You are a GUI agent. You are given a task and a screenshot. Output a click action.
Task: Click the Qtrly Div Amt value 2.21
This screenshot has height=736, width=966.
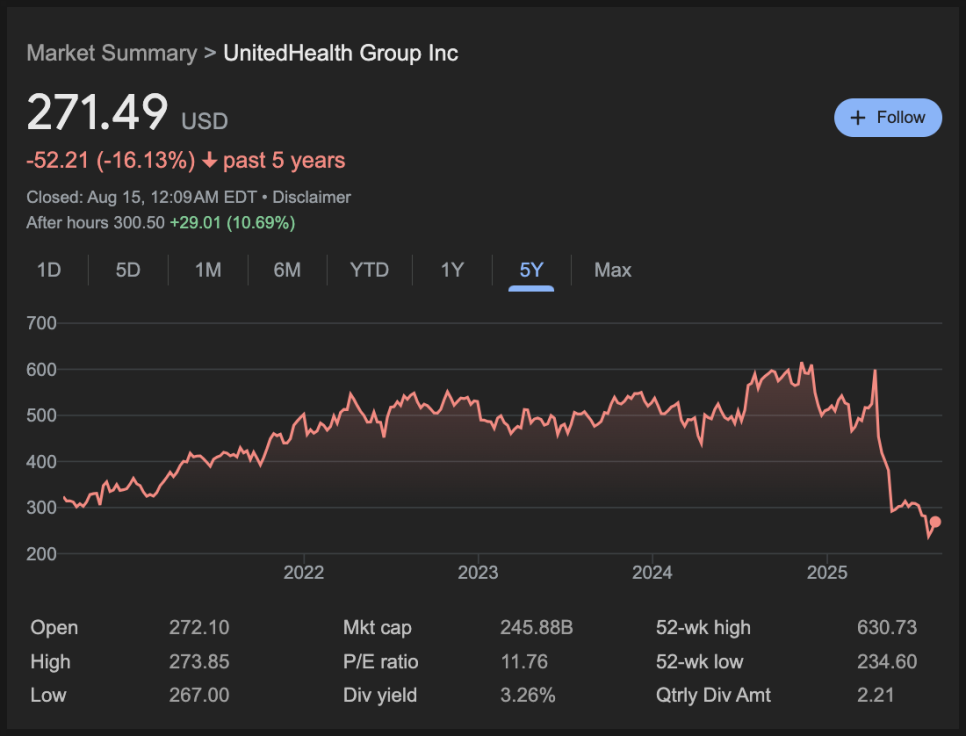pos(875,695)
